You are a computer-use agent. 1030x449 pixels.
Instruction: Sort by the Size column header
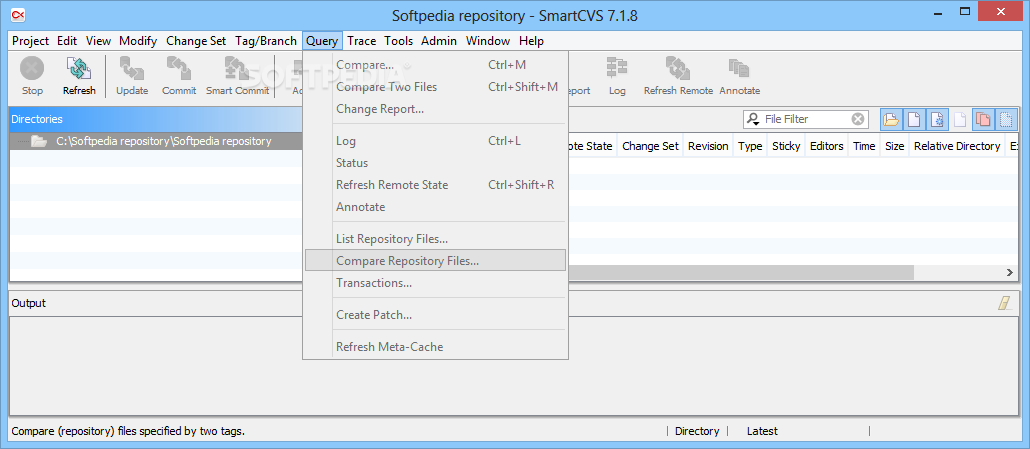pos(894,146)
